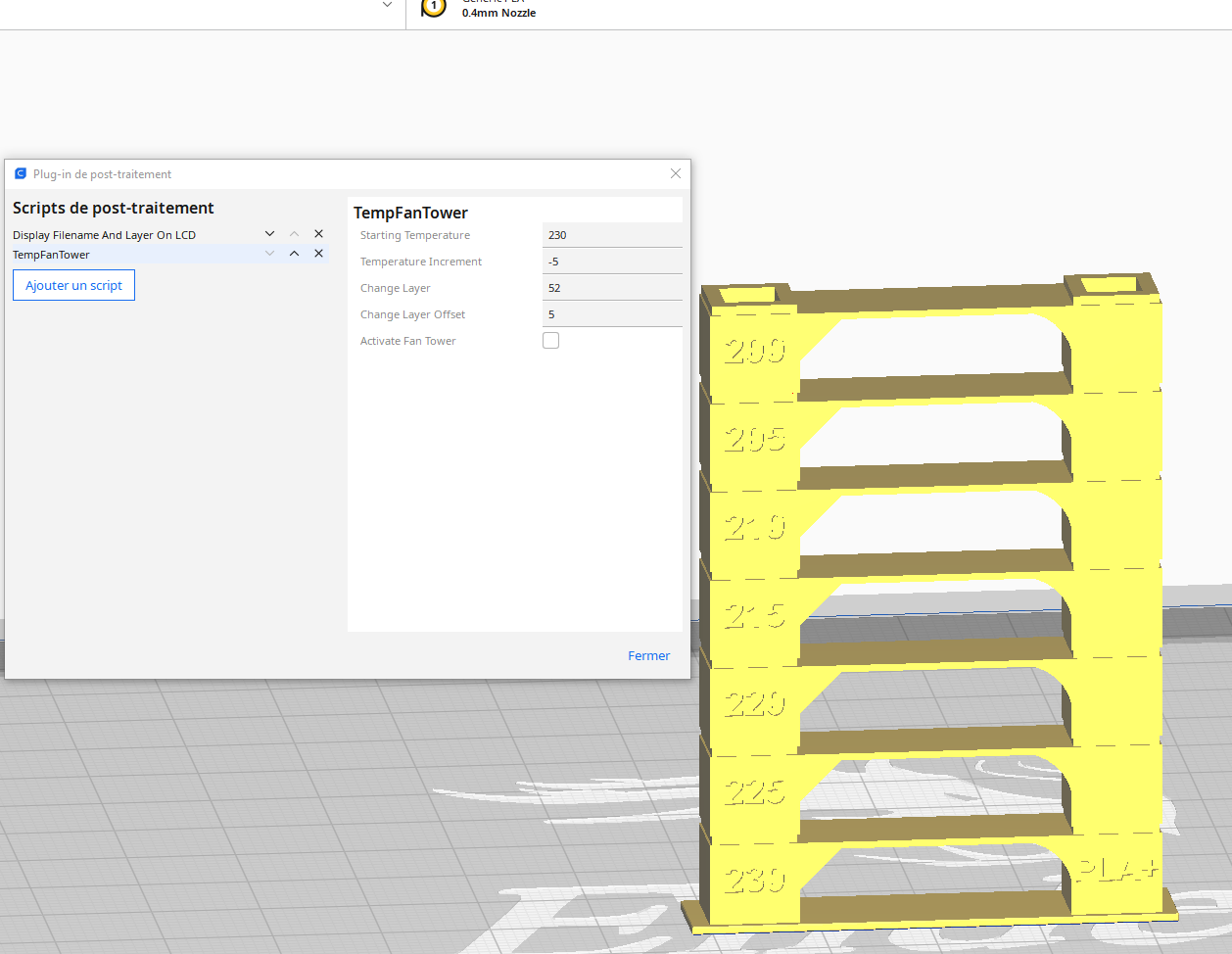This screenshot has width=1232, height=954.
Task: Expand the dropdown chevron left of extruder
Action: coord(387,5)
